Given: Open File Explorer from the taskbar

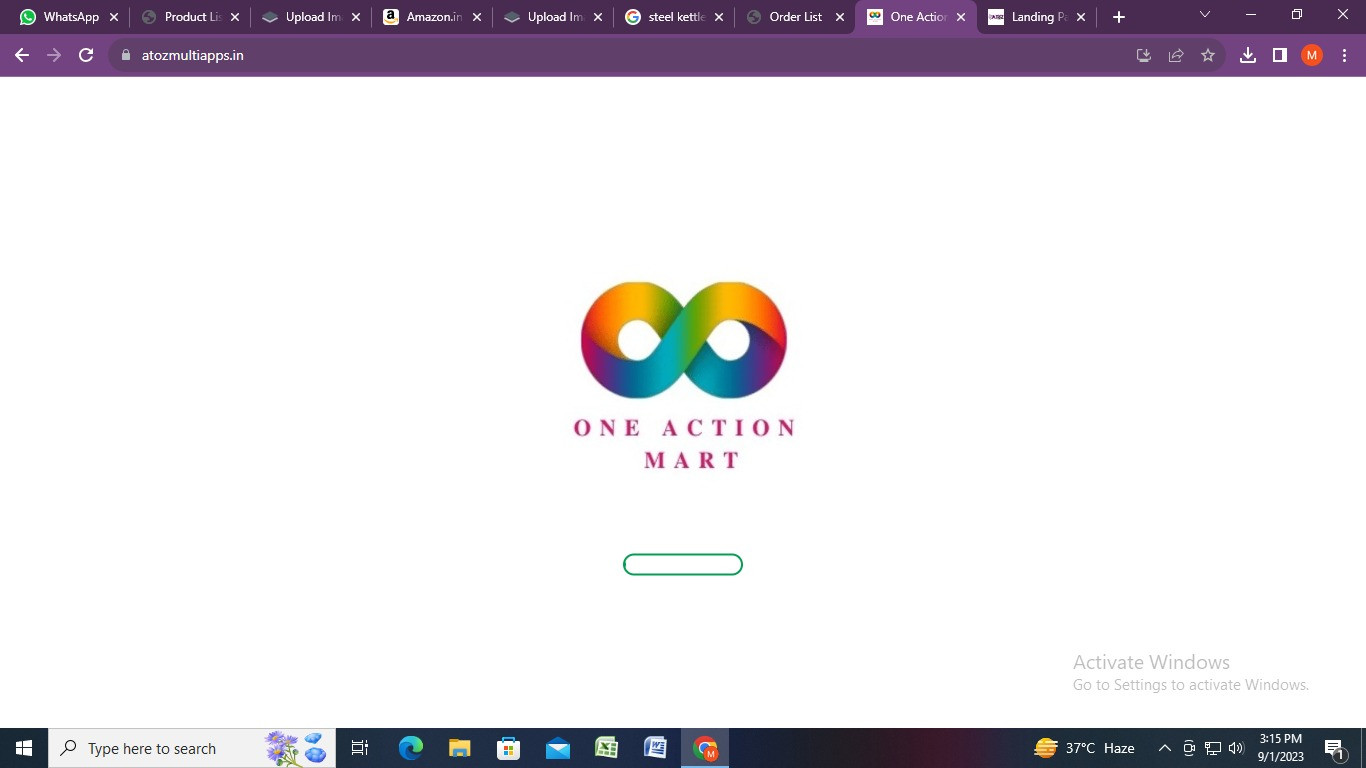Looking at the screenshot, I should click(460, 748).
